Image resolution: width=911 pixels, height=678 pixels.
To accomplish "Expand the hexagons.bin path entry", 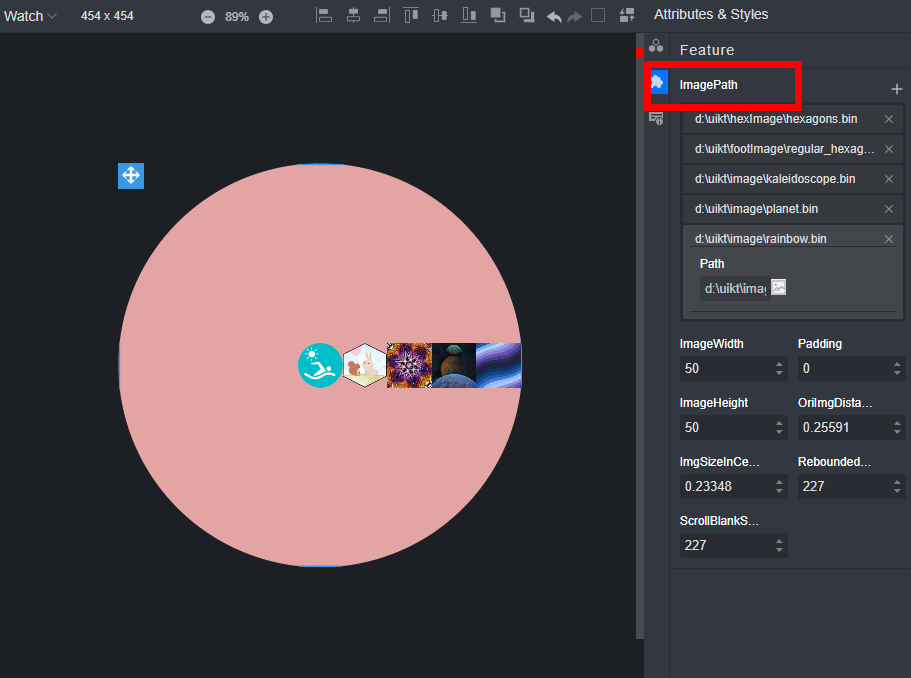I will tap(776, 119).
